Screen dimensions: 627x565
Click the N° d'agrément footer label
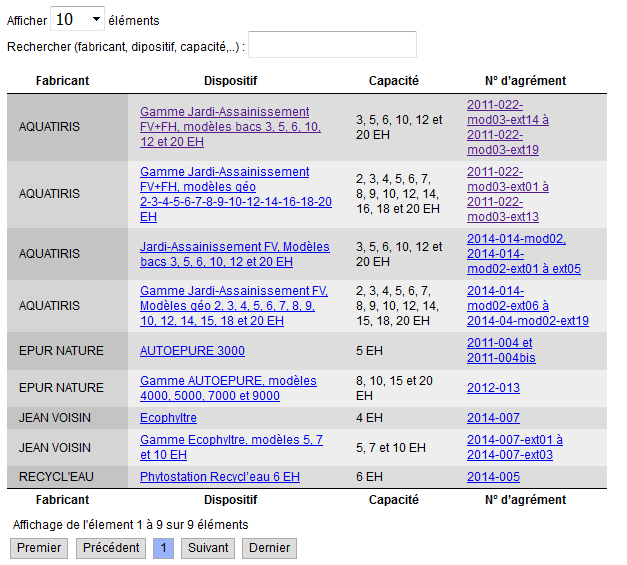(525, 500)
